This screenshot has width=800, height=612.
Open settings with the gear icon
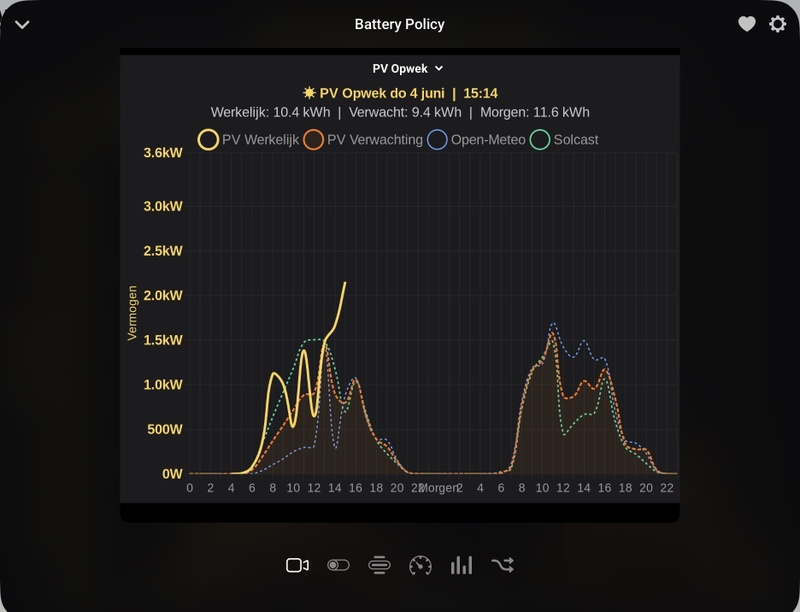pyautogui.click(x=778, y=24)
